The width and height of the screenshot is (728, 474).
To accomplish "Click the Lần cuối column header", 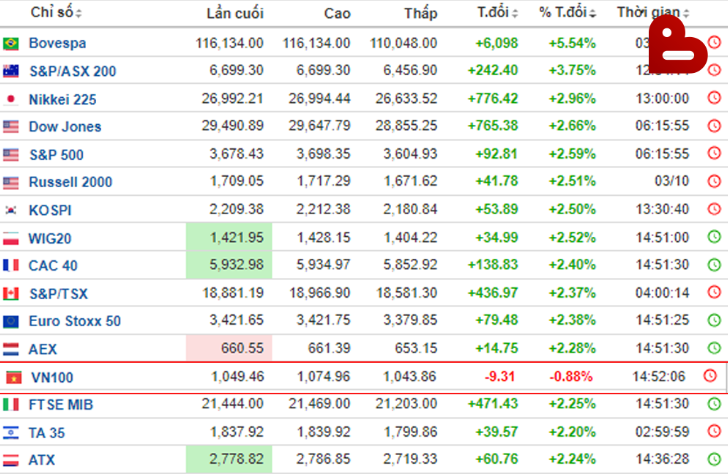I will point(232,13).
